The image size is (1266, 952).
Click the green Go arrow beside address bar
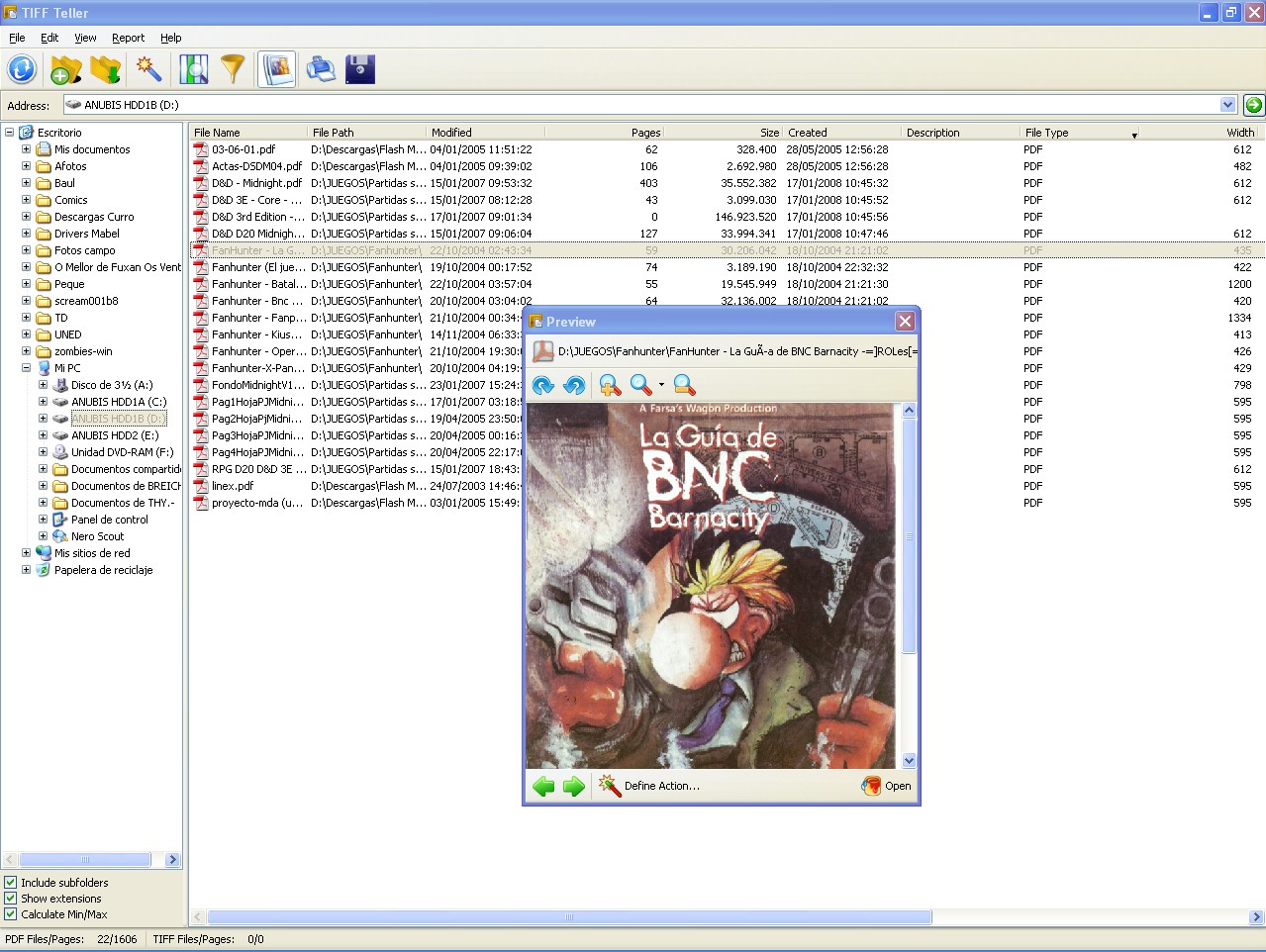coord(1253,105)
